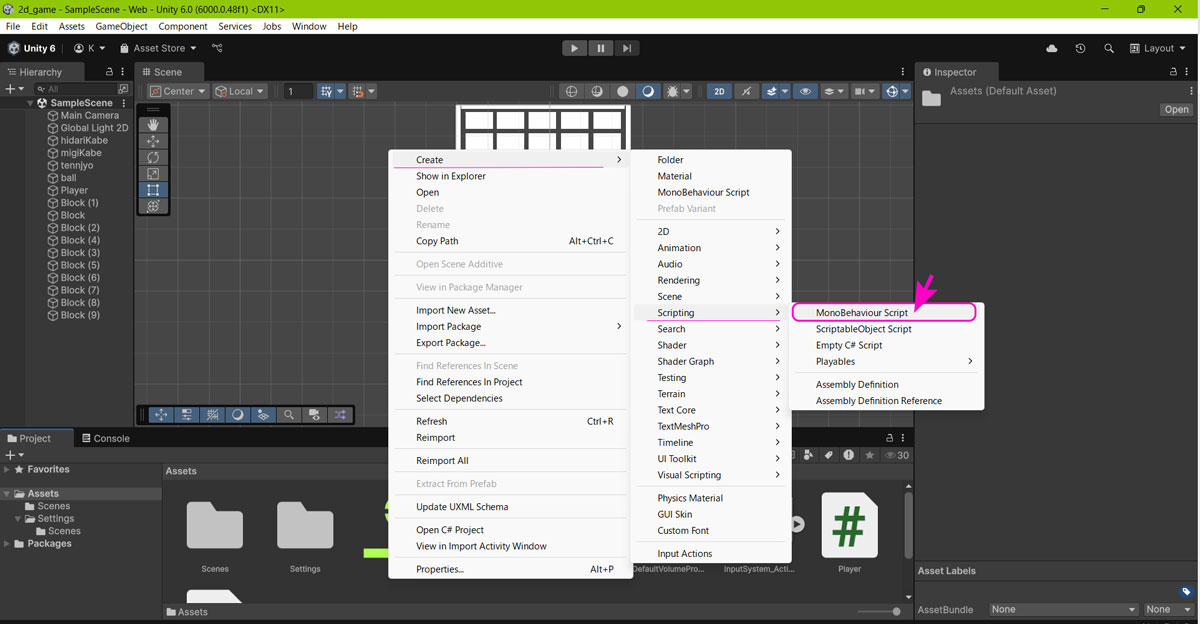Choose MonoBehaviour Script under Scripting submenu

pos(861,313)
